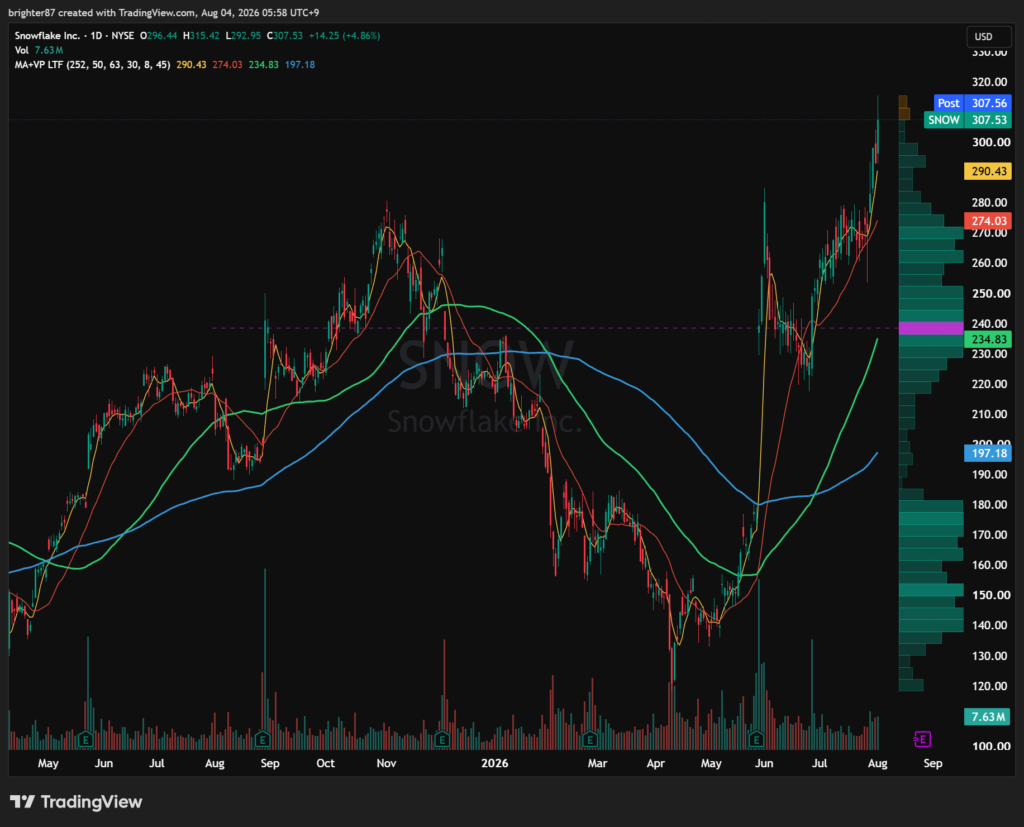Open the earnings marker between May and Jun 2025
This screenshot has height=827, width=1024.
pyautogui.click(x=85, y=739)
